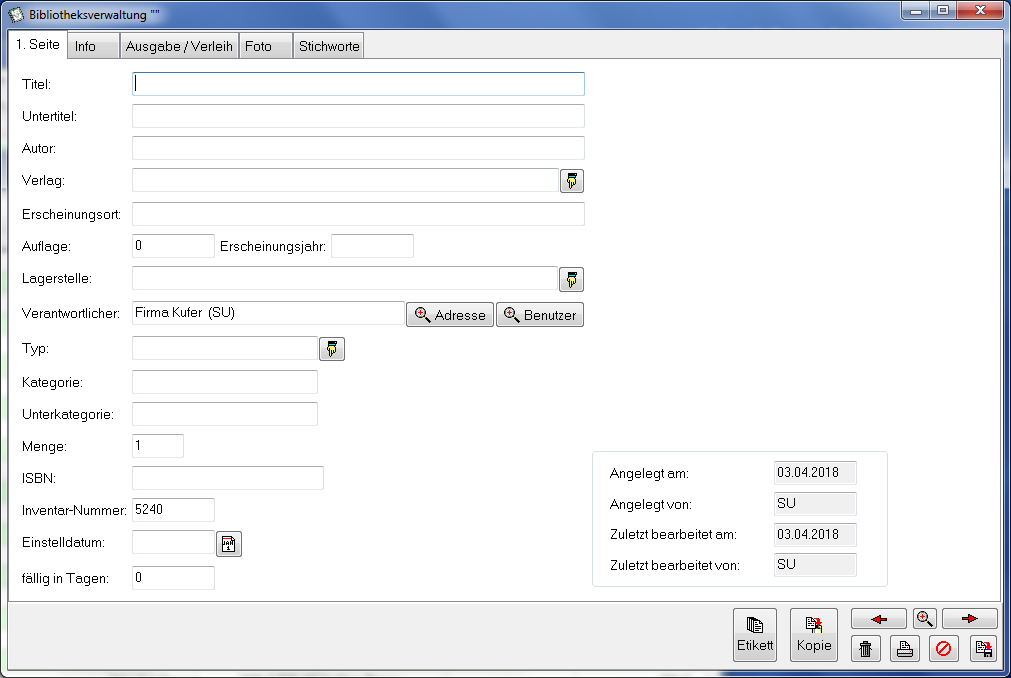The image size is (1011, 678).
Task: Delete the record with the trash can button
Action: click(866, 648)
